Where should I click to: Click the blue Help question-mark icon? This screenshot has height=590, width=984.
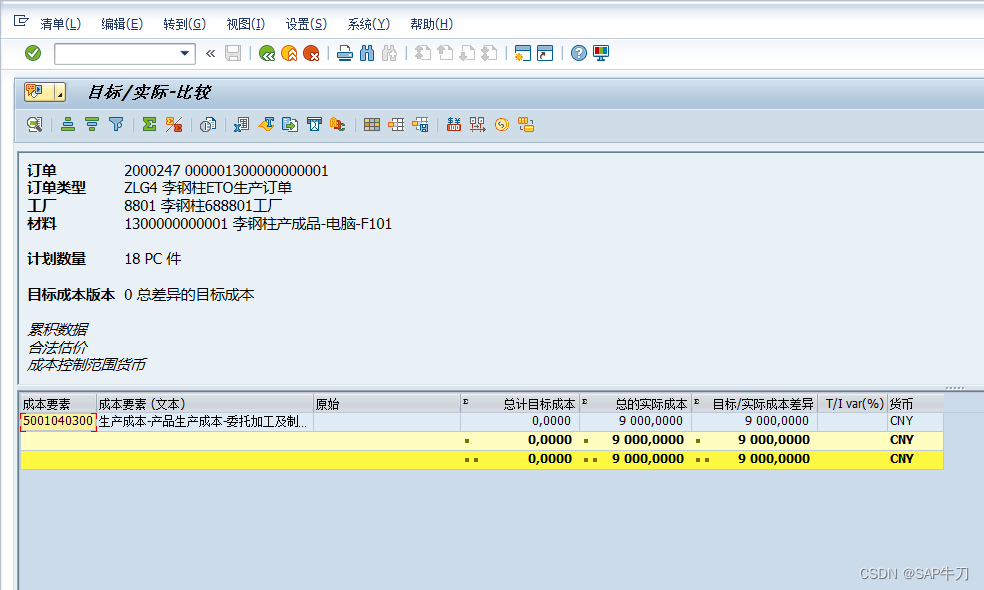pyautogui.click(x=579, y=53)
